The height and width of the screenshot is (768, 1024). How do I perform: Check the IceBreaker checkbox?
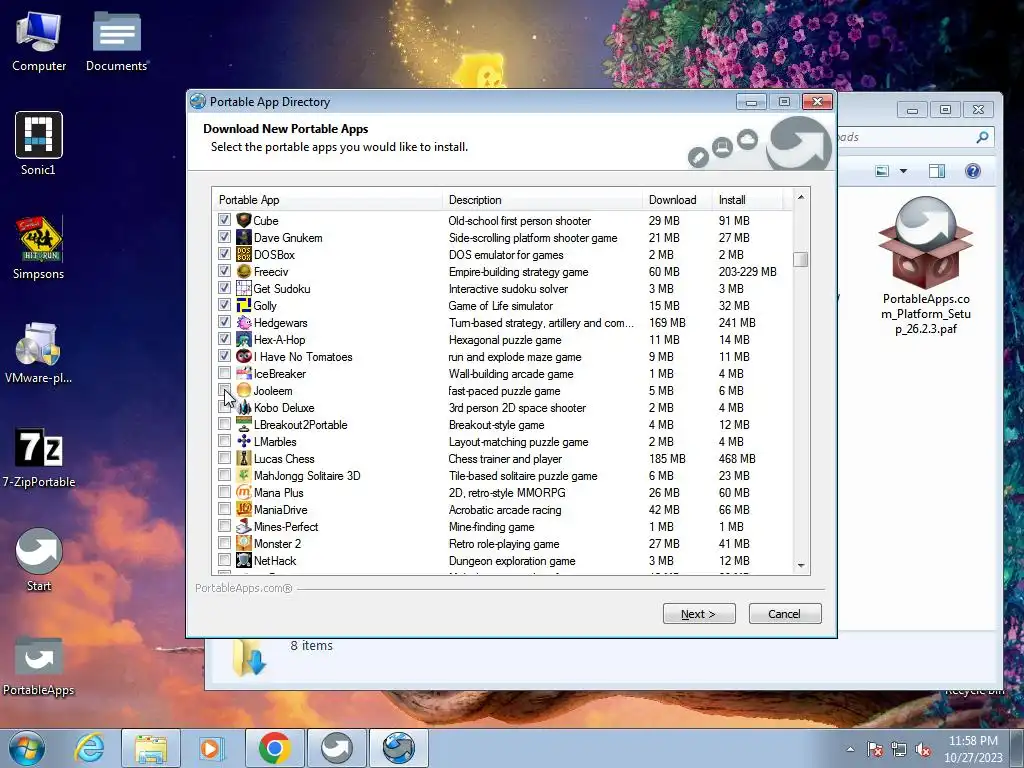pos(225,373)
